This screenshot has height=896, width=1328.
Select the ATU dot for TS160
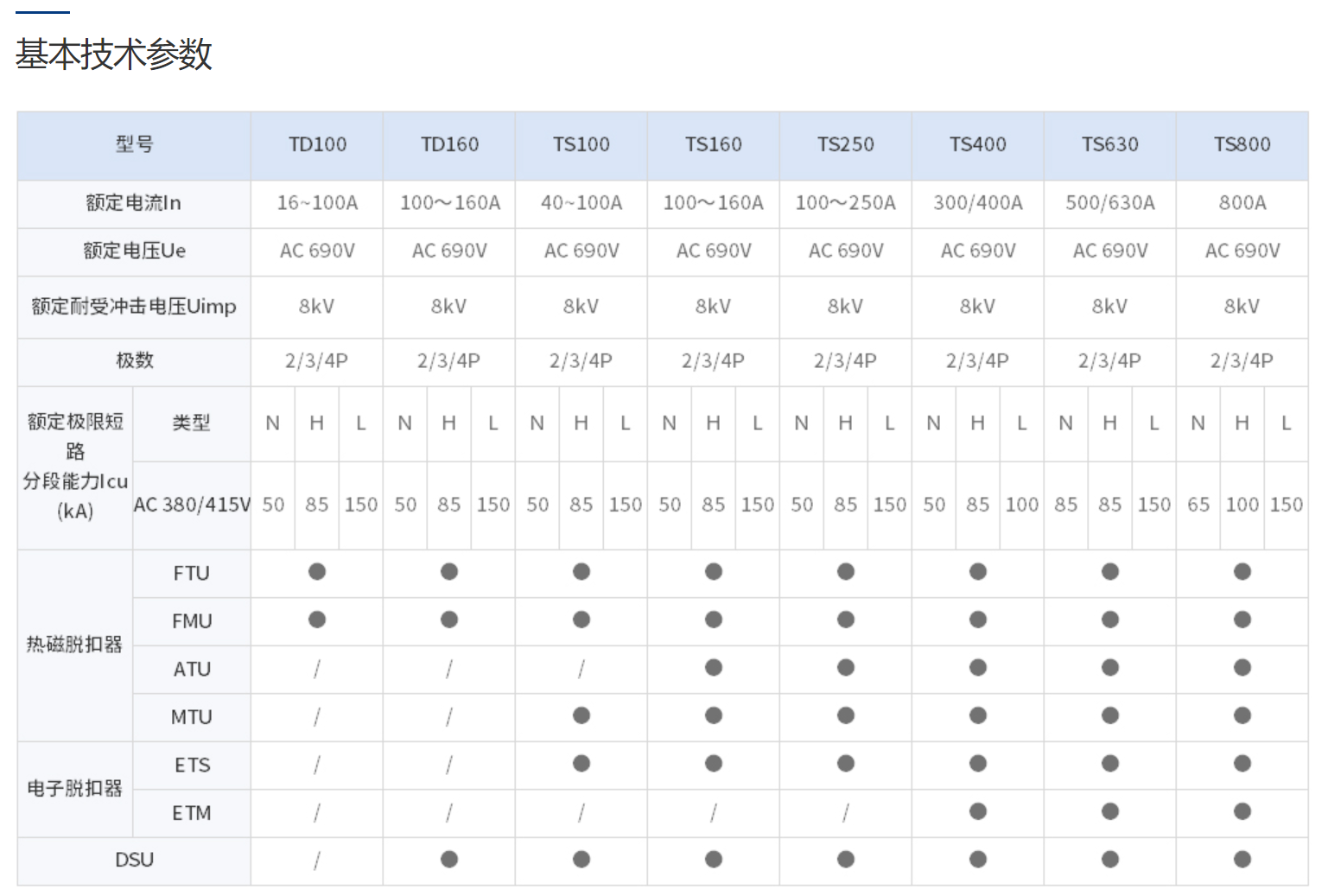tap(714, 668)
